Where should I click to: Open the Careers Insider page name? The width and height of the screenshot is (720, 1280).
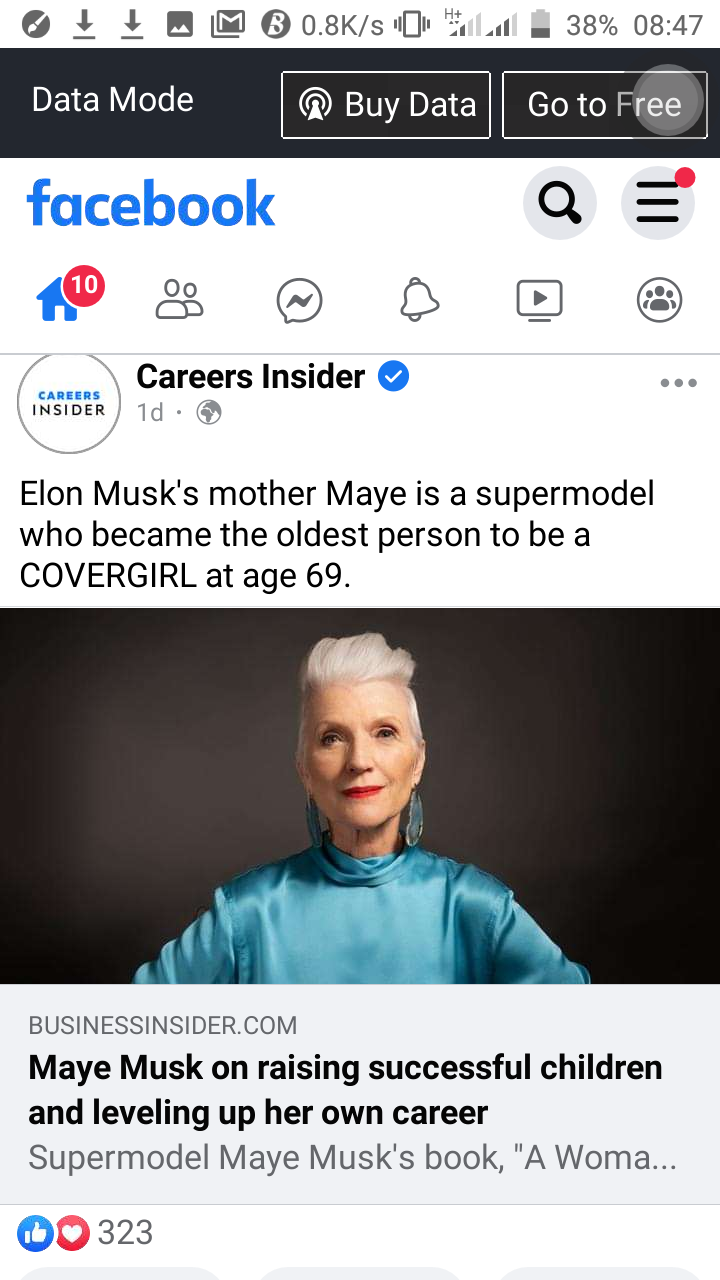[251, 376]
